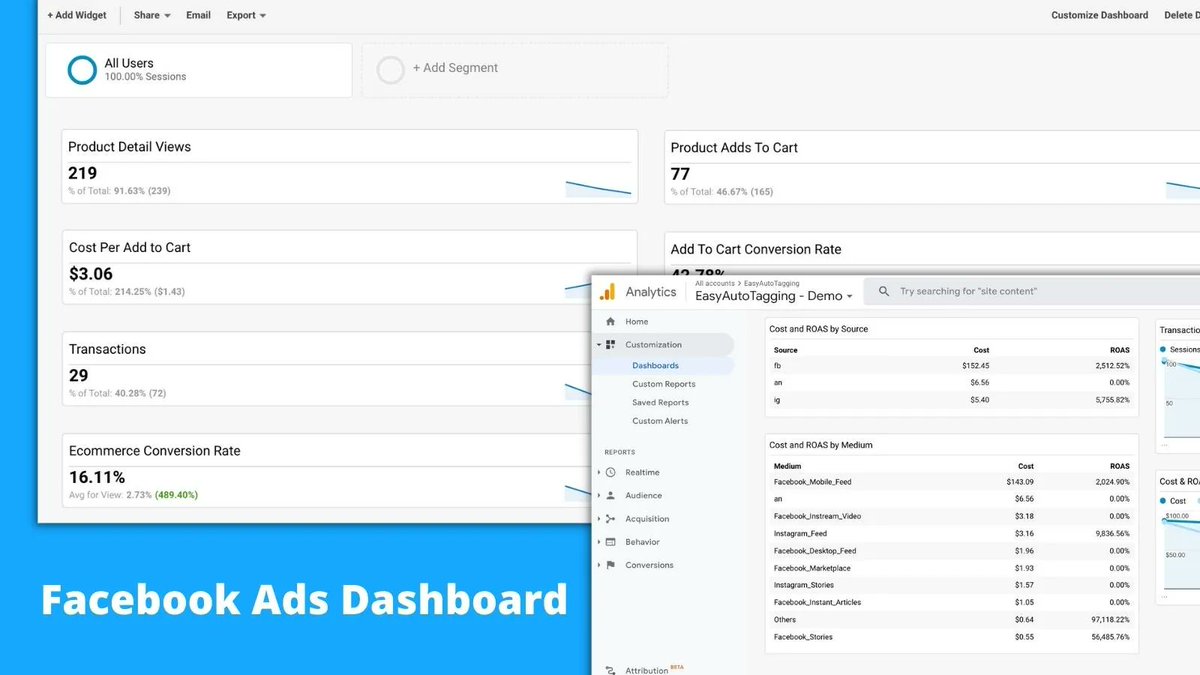Click the Add To Cart Conversion Rate title
This screenshot has height=675, width=1200.
(756, 249)
